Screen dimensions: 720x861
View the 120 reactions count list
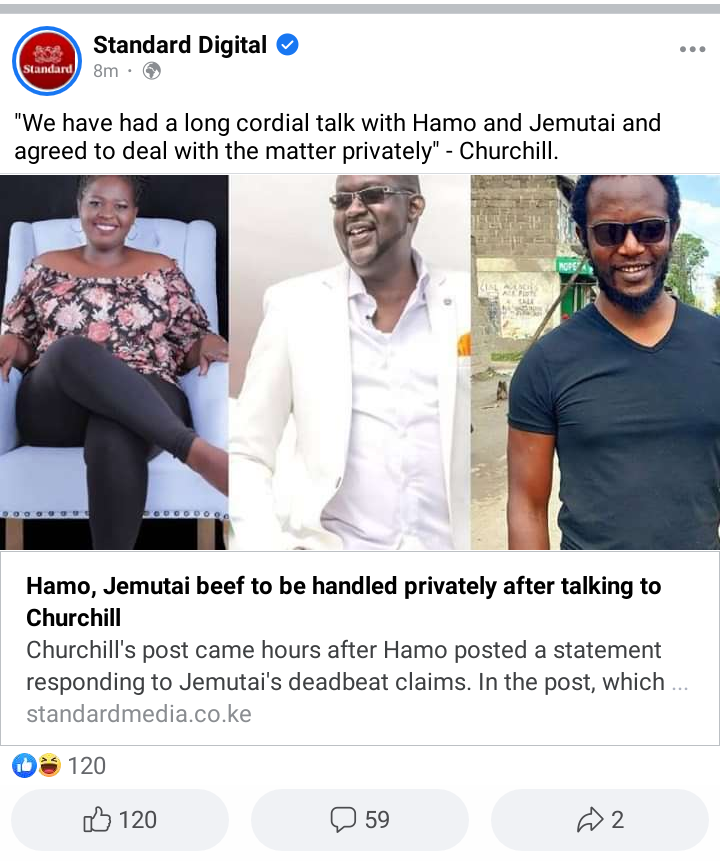(x=86, y=765)
